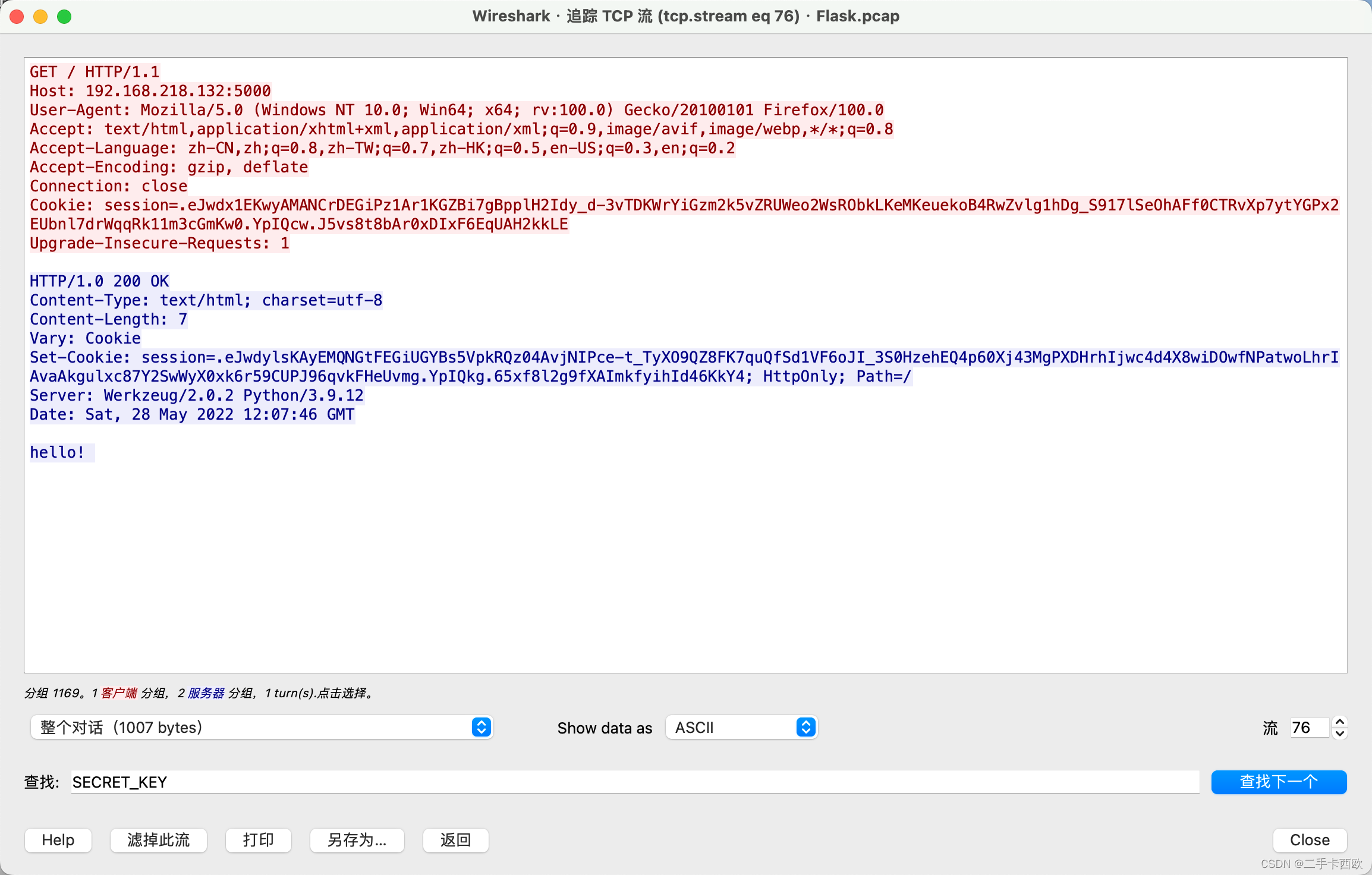Click the Set-Cookie session line in response
Screen dimensions: 1372x875
[x=684, y=357]
